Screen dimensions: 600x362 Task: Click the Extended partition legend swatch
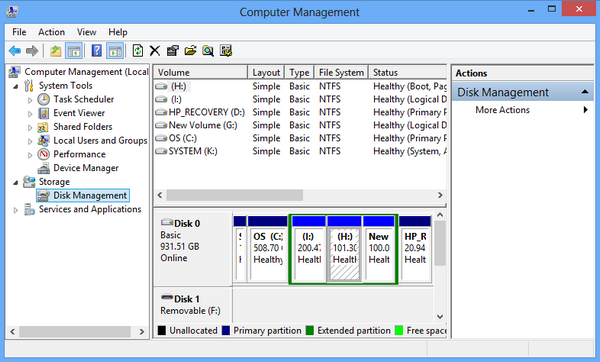pos(310,330)
